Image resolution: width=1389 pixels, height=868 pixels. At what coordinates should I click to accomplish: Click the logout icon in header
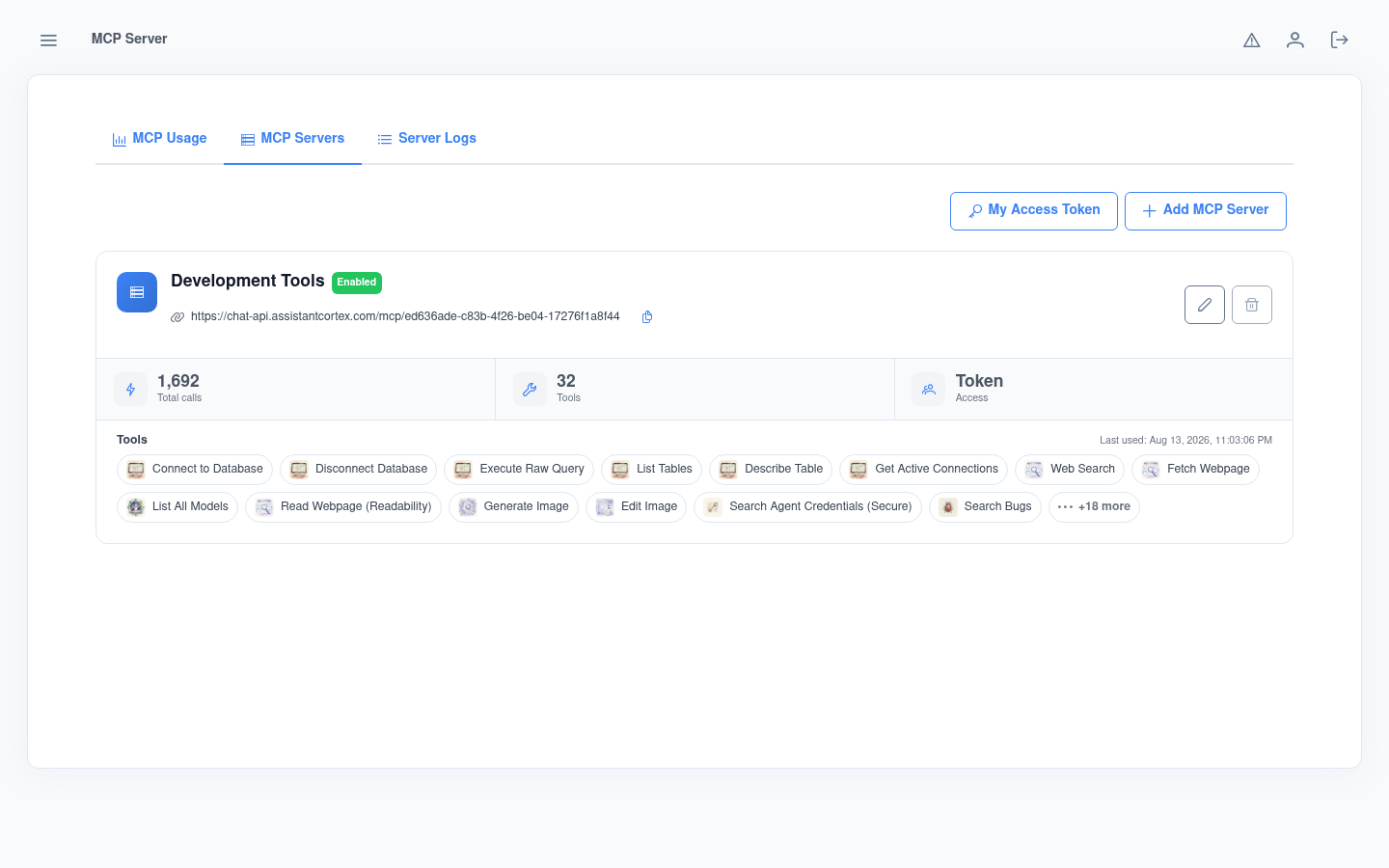(1339, 40)
